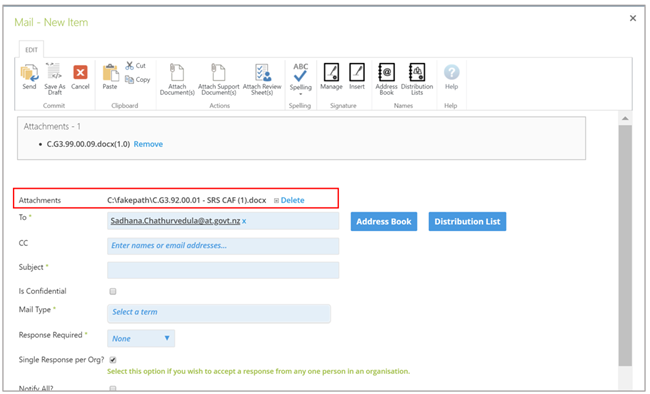This screenshot has height=394, width=650.
Task: Tick the Is Confidential checkbox
Action: pos(113,292)
